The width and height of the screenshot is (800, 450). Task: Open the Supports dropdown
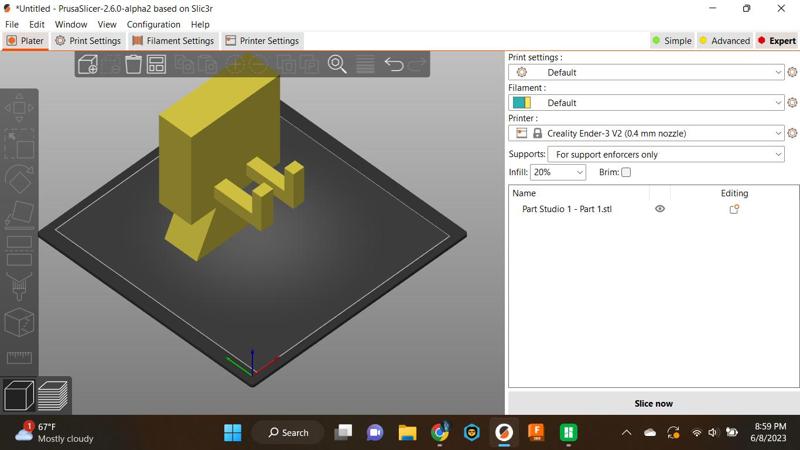point(666,154)
